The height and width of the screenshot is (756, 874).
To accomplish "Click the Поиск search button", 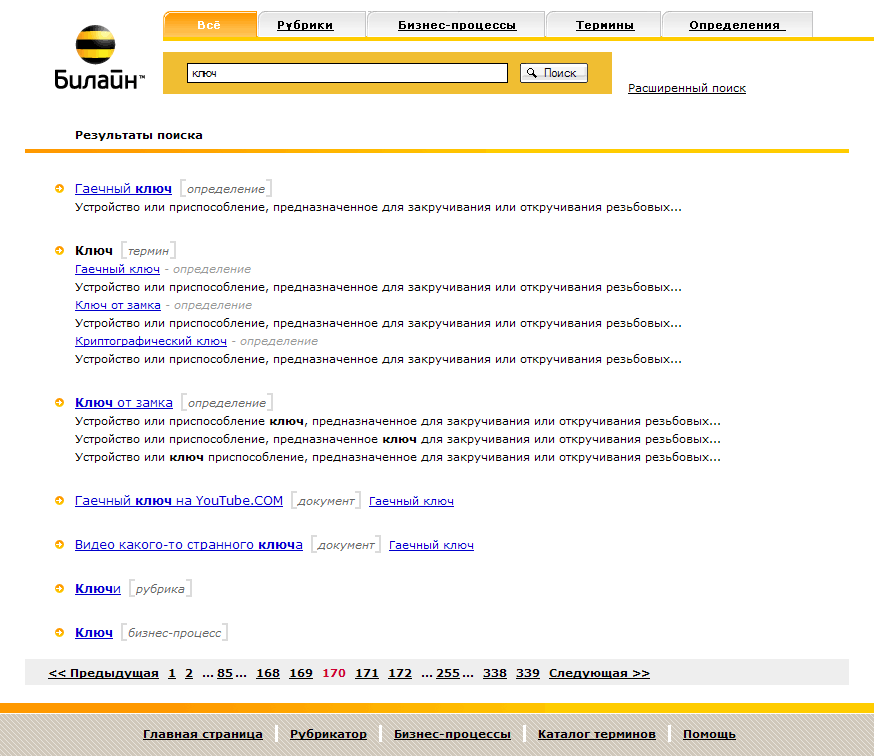I will (x=553, y=73).
